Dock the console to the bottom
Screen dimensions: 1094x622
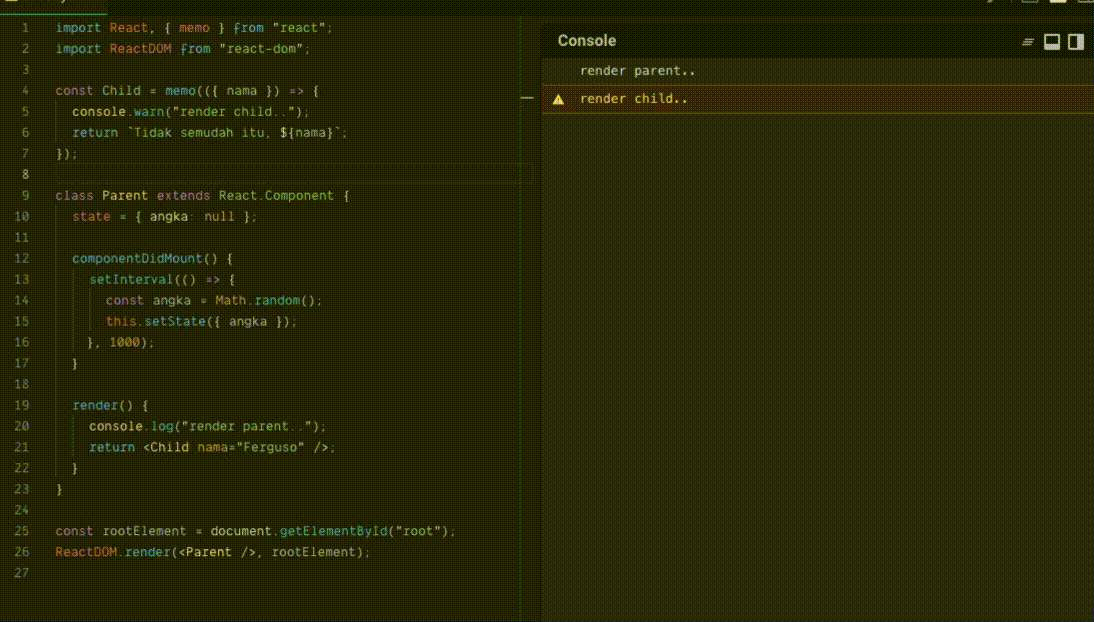[x=1052, y=42]
